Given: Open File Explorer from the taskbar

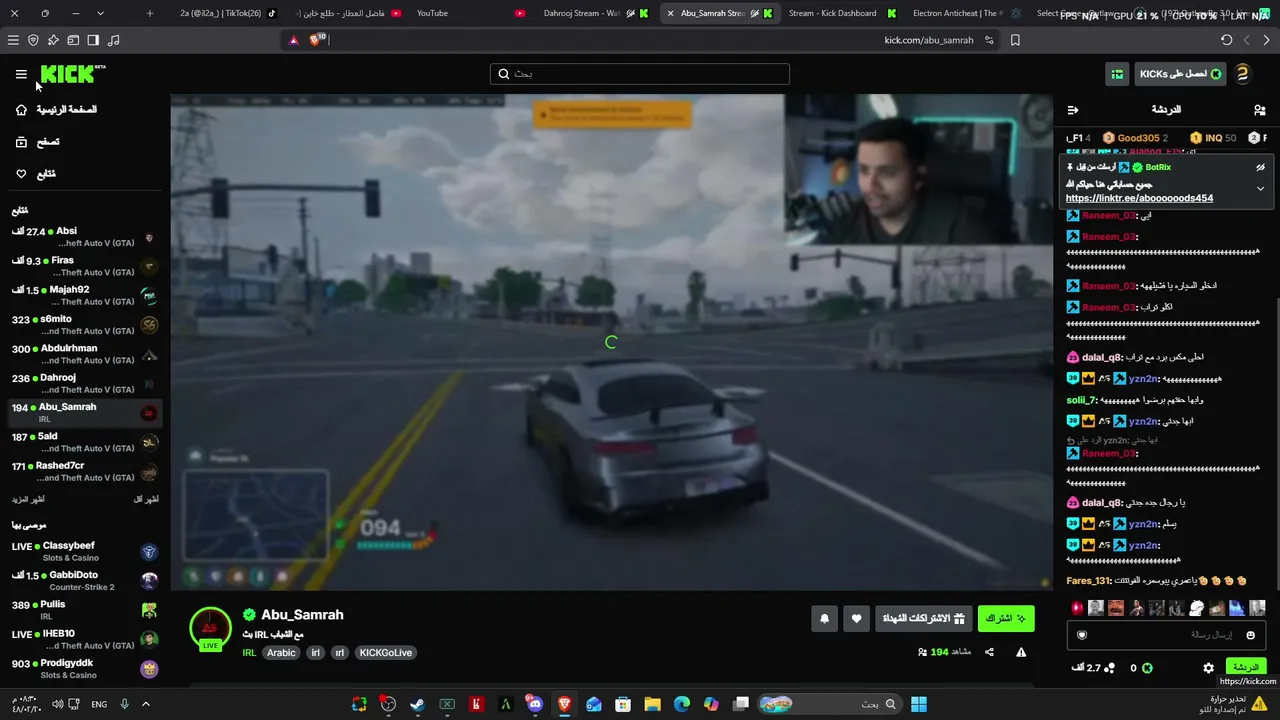Looking at the screenshot, I should tap(652, 704).
